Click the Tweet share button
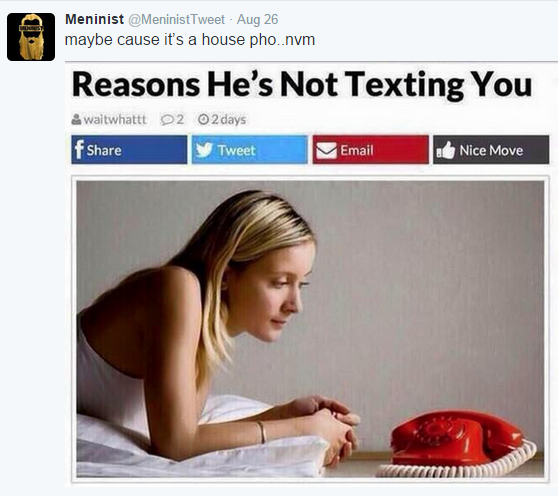The width and height of the screenshot is (558, 496). (249, 150)
